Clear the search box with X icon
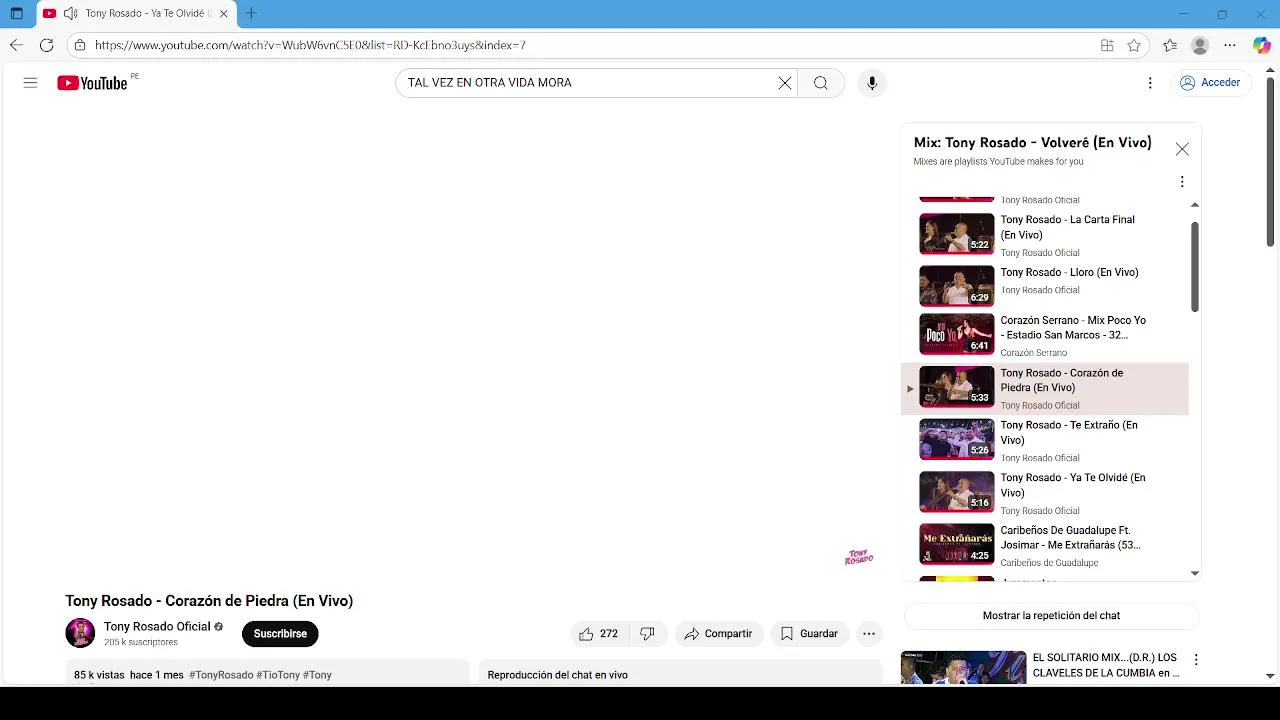 [x=785, y=83]
